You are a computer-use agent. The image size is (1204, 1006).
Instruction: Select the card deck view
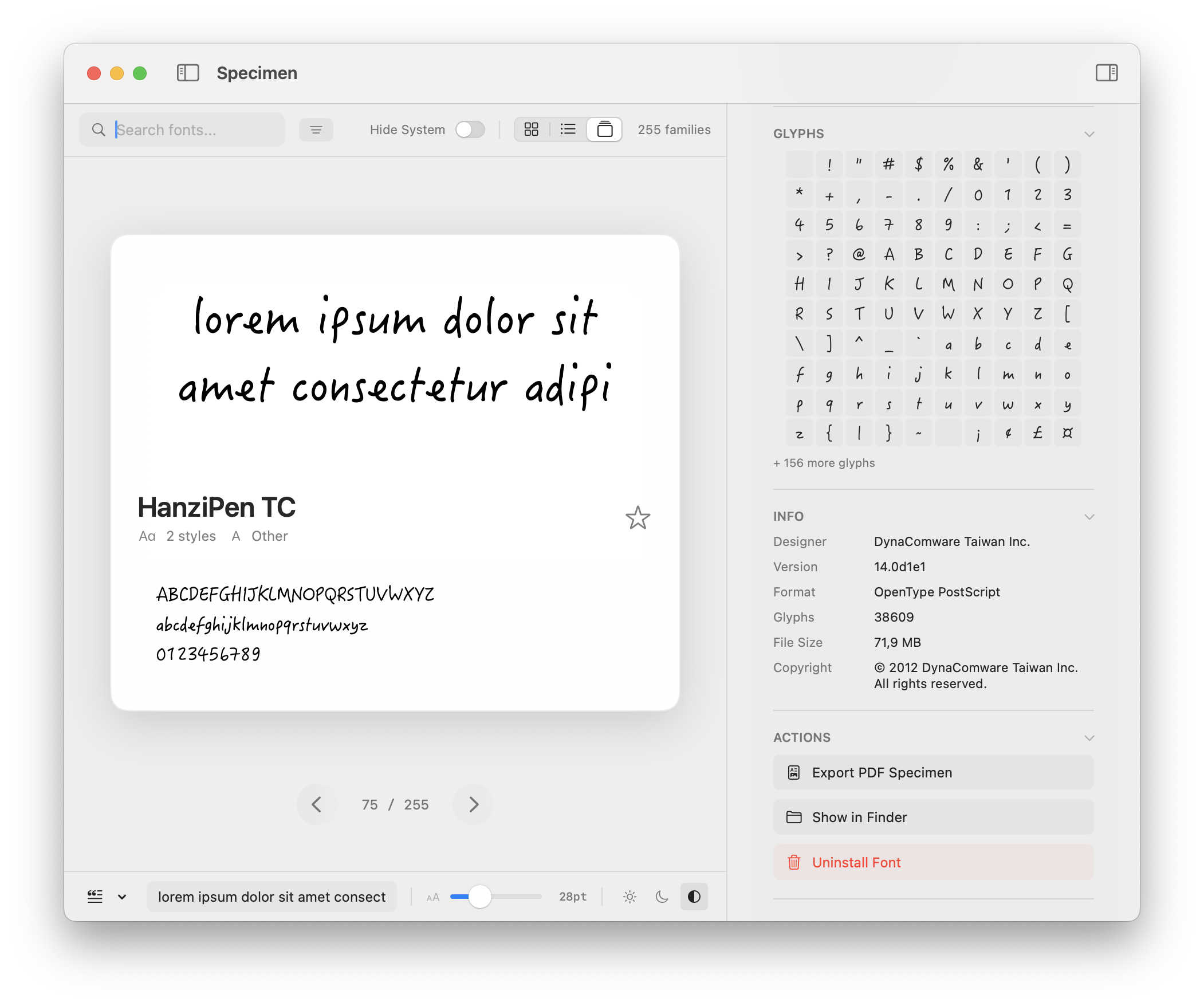tap(604, 129)
